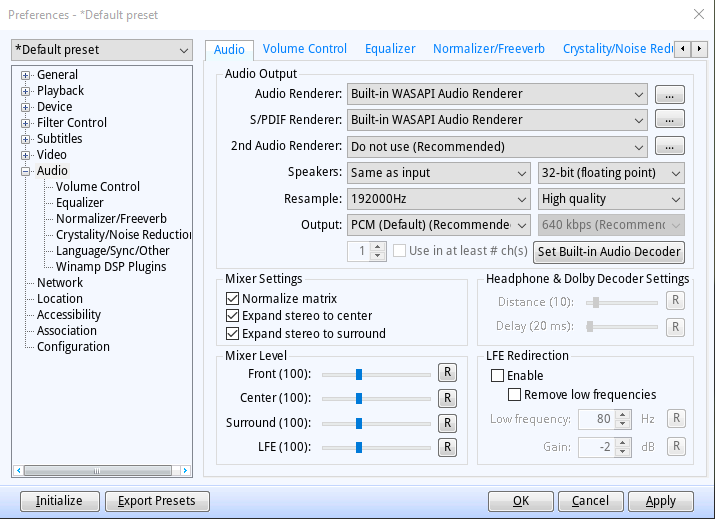Expand the Playback tree node
This screenshot has height=519, width=715.
(26, 91)
